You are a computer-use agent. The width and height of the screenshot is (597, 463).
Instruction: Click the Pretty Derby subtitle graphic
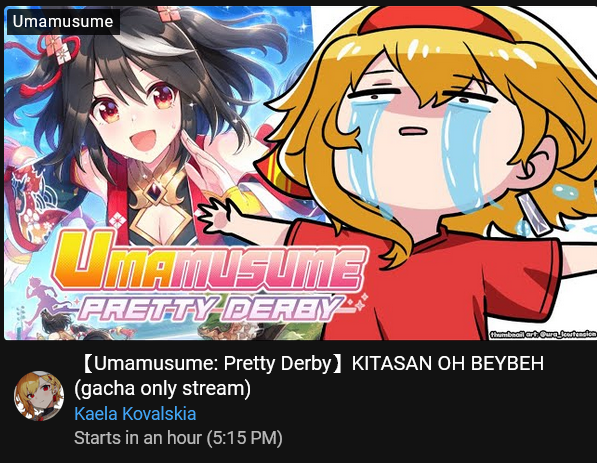[x=213, y=307]
